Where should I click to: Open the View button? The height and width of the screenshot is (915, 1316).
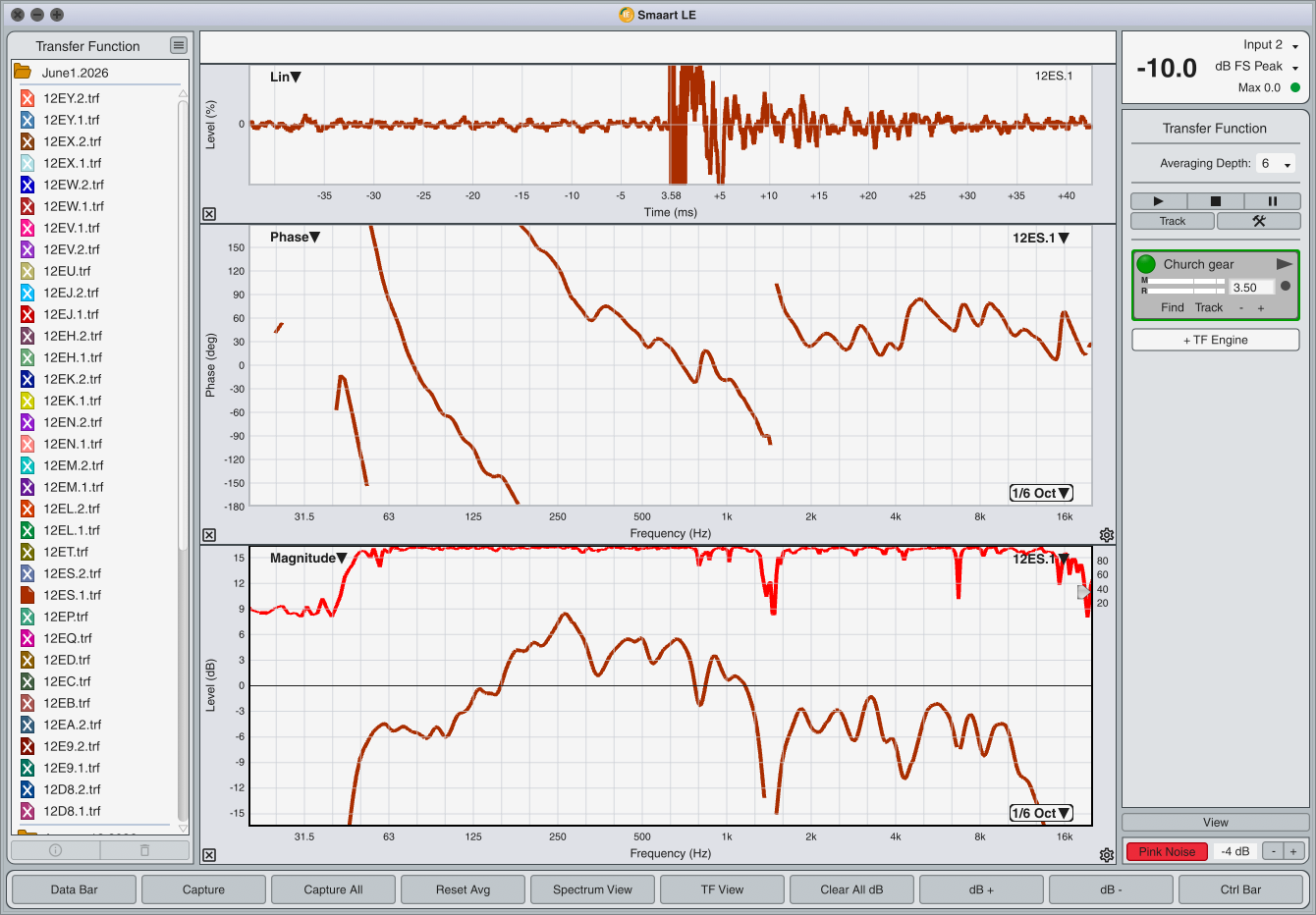[1216, 823]
